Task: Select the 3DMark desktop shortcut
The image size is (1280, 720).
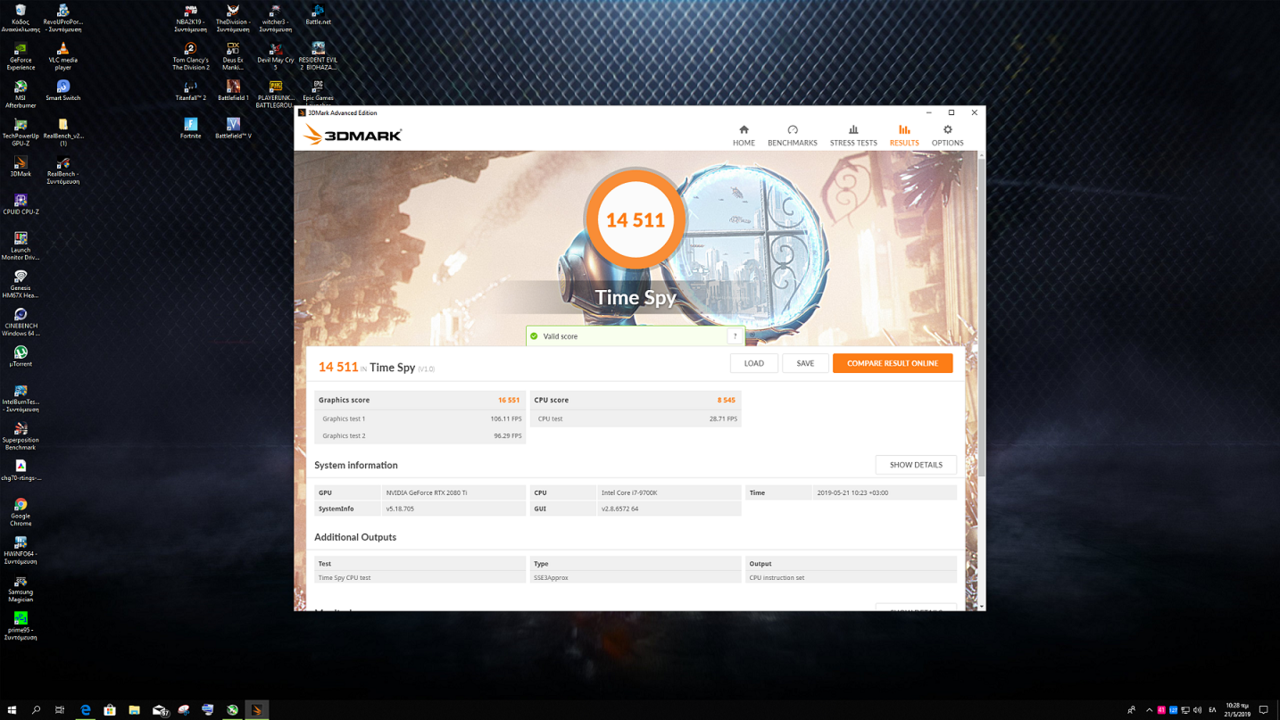Action: [20, 166]
